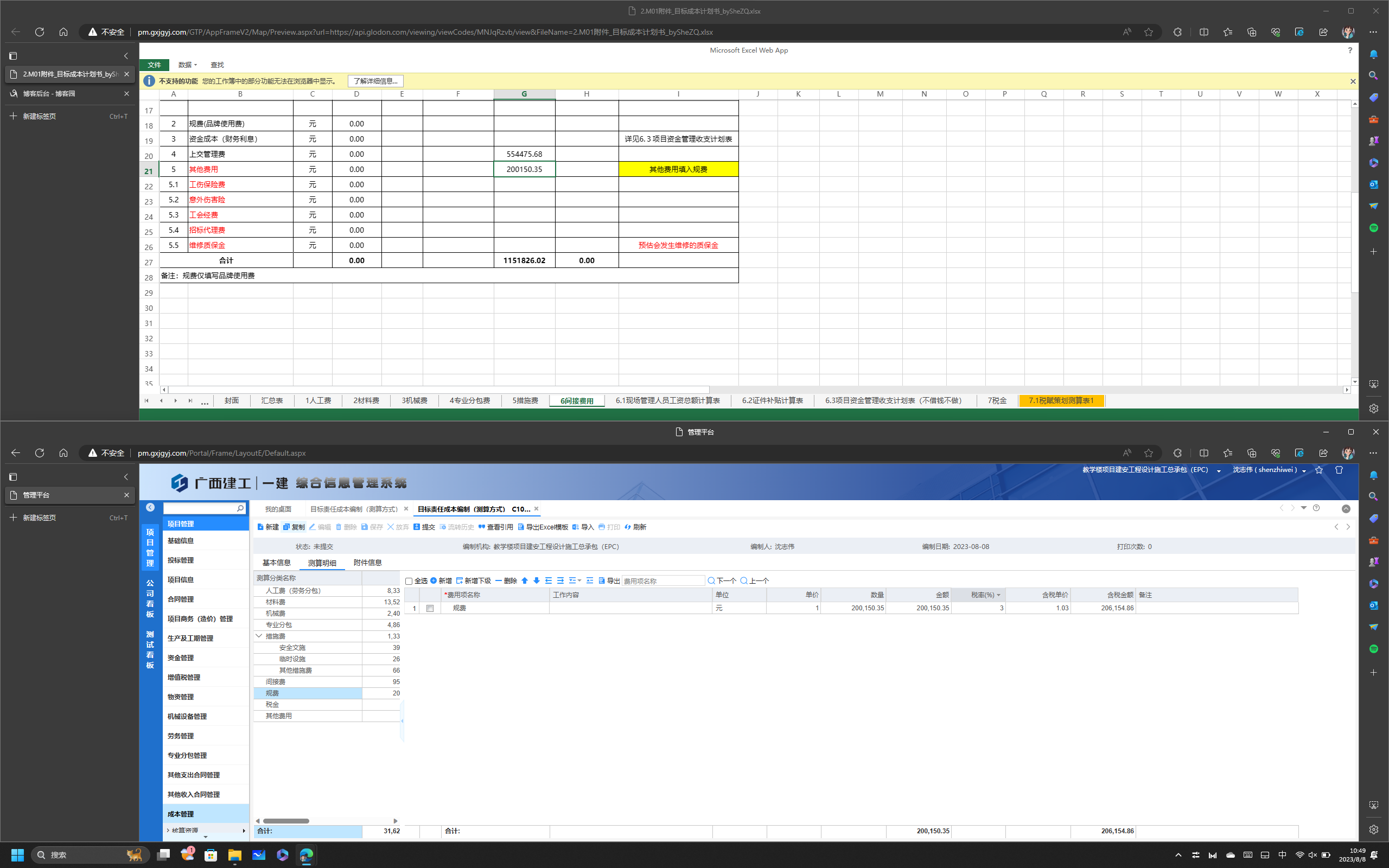Click 下一个 find next search button
Screen dimensions: 1389x868
pyautogui.click(x=722, y=581)
